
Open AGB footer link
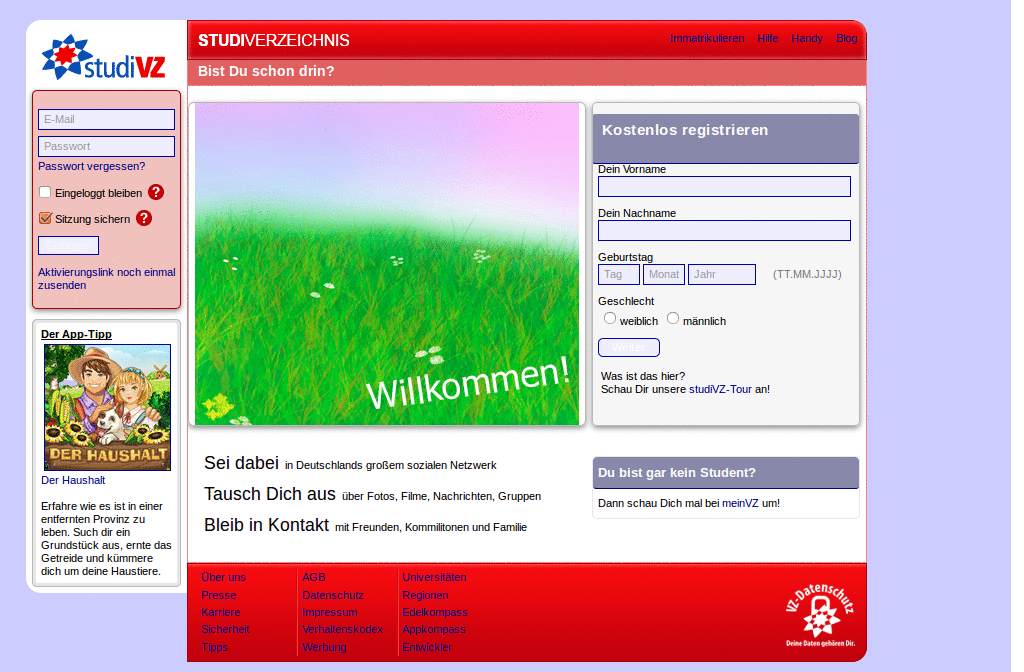[x=313, y=577]
